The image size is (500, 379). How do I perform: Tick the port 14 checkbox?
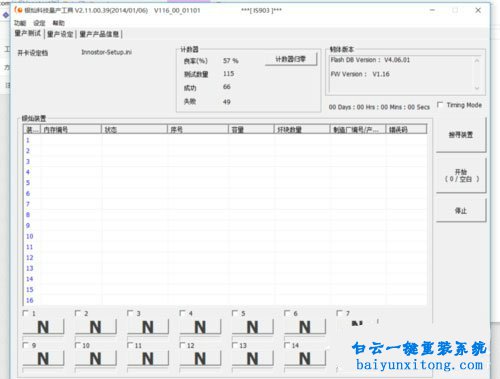click(x=287, y=345)
